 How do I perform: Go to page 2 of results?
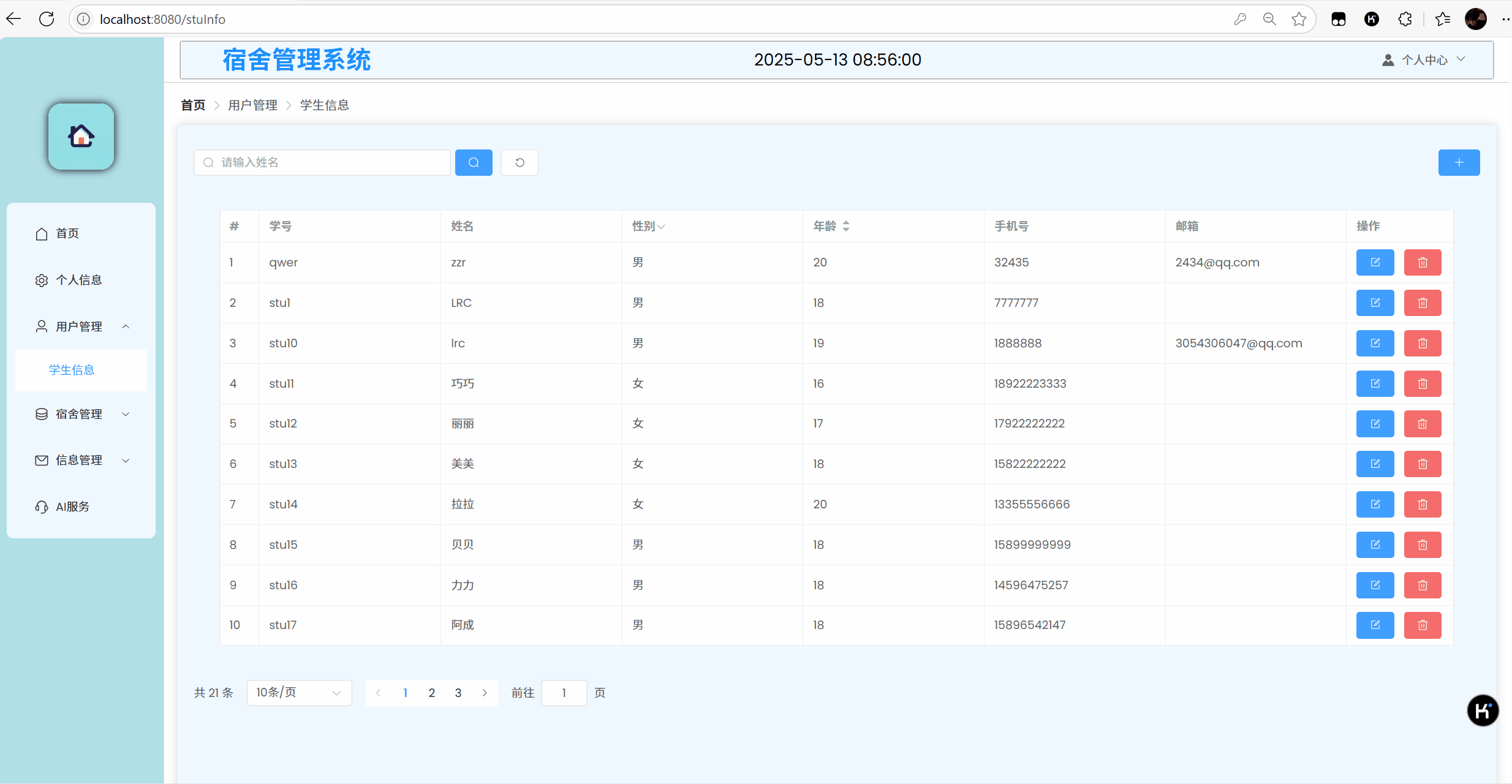point(431,693)
